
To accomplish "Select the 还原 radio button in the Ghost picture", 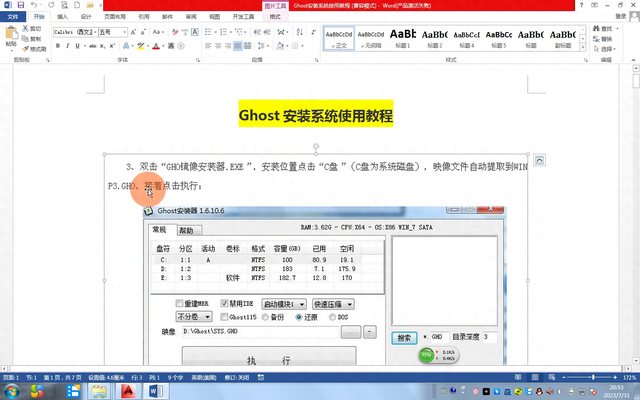I will (x=299, y=317).
